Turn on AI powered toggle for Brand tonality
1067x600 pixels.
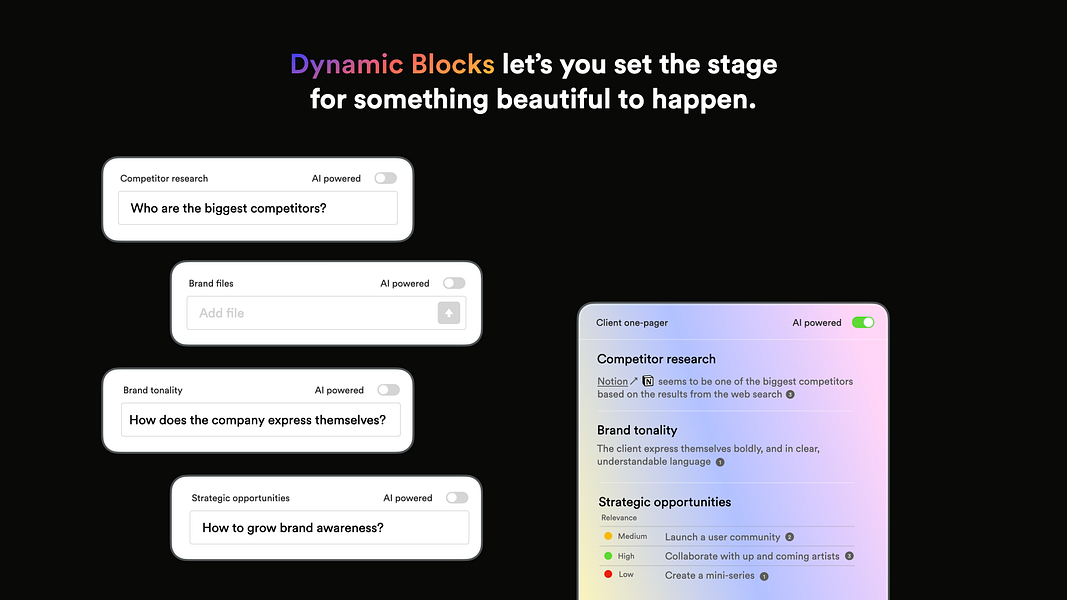point(389,390)
